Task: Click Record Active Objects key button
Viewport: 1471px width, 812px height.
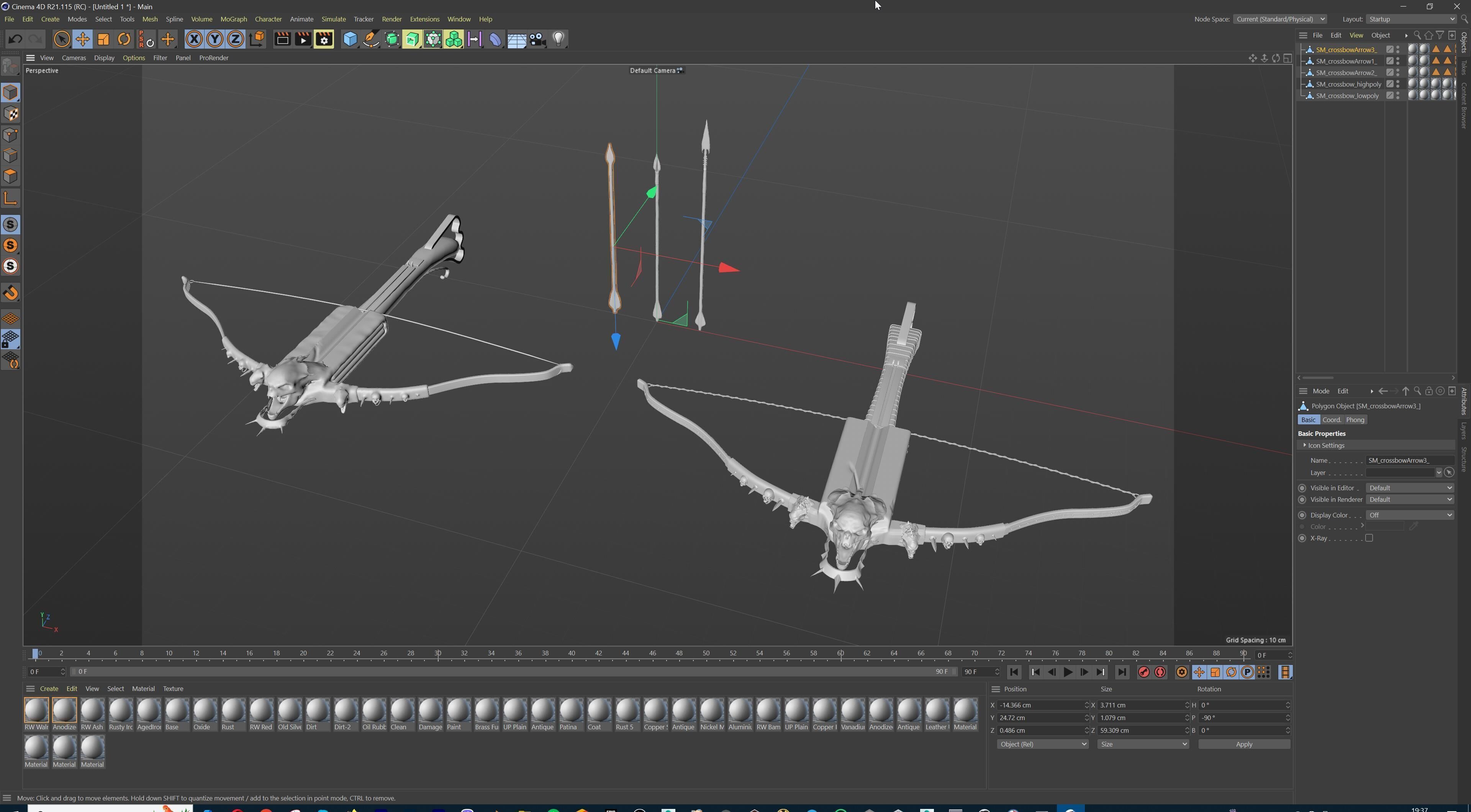Action: (1144, 672)
